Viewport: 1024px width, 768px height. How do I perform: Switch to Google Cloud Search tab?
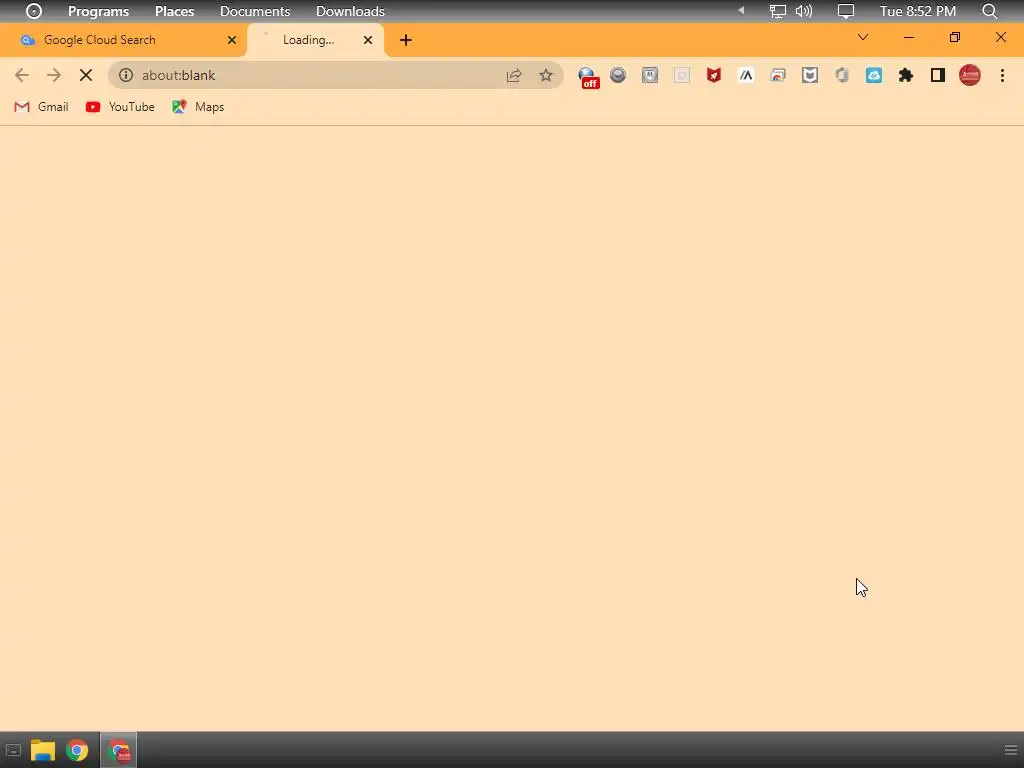tap(123, 40)
